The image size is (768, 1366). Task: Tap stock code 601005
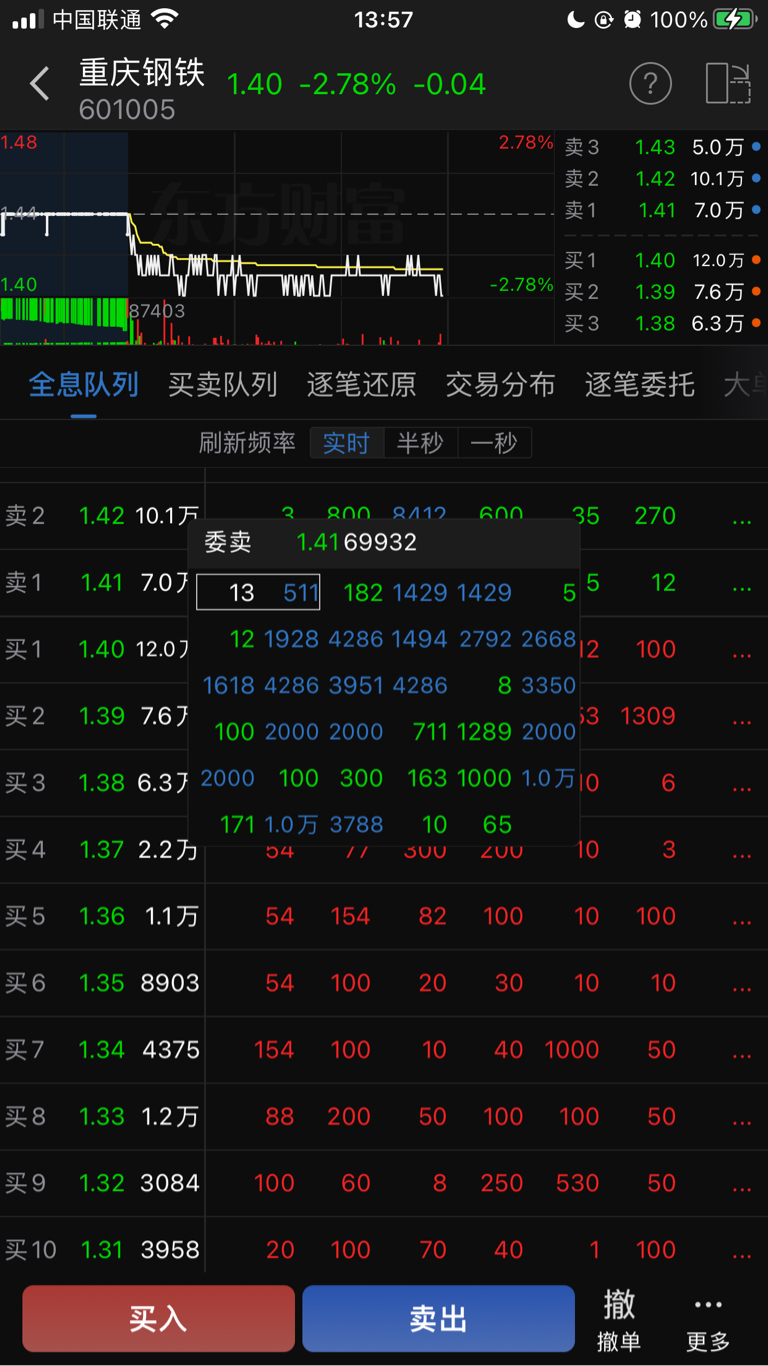[x=127, y=110]
